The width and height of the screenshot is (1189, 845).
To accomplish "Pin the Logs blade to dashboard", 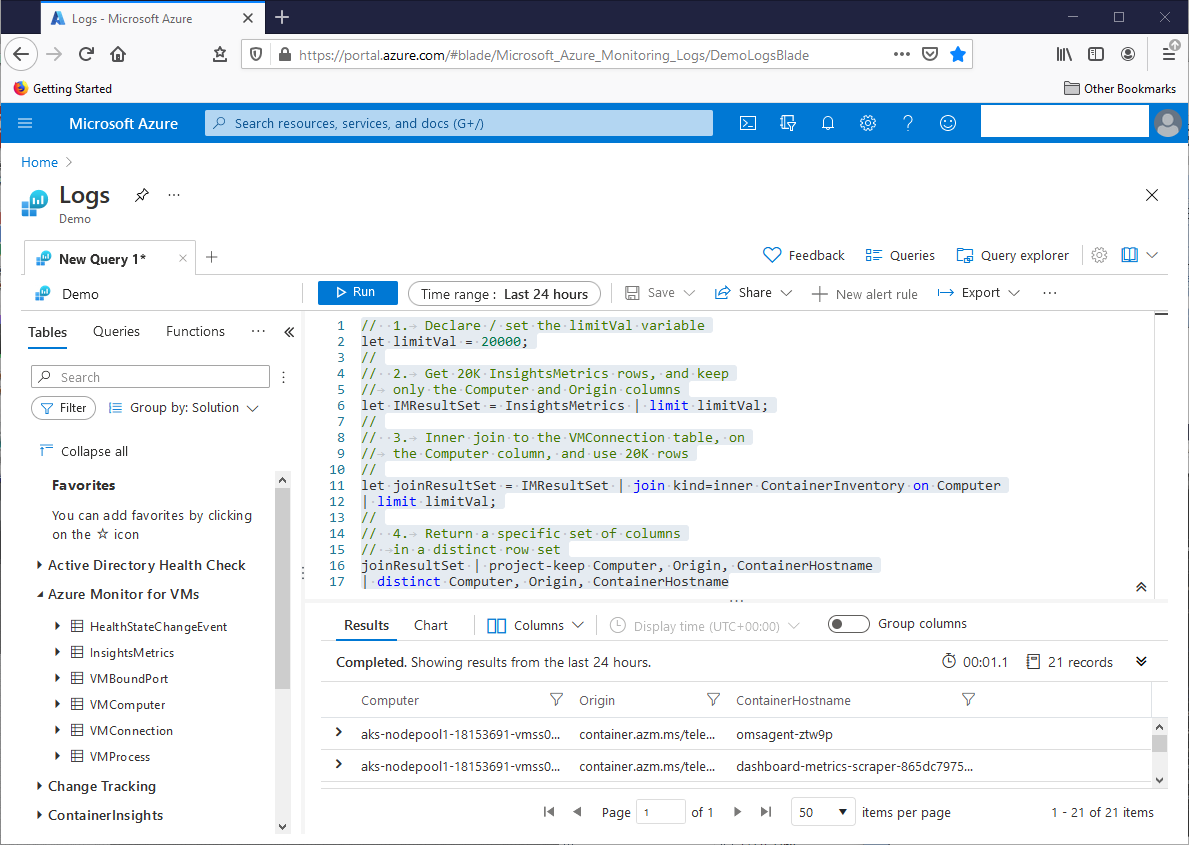I will [142, 195].
